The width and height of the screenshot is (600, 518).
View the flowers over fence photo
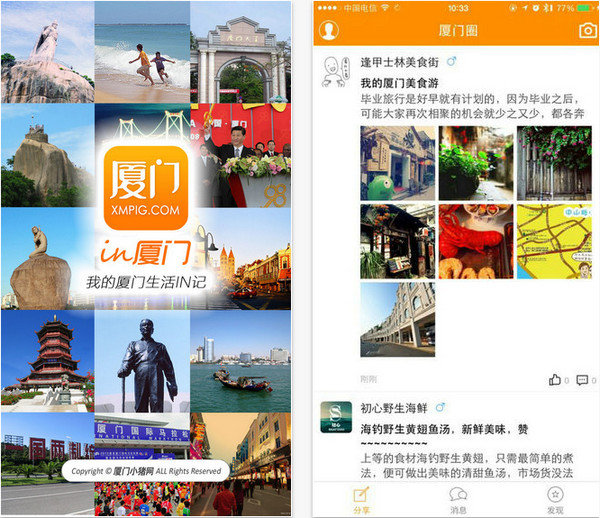(x=554, y=163)
